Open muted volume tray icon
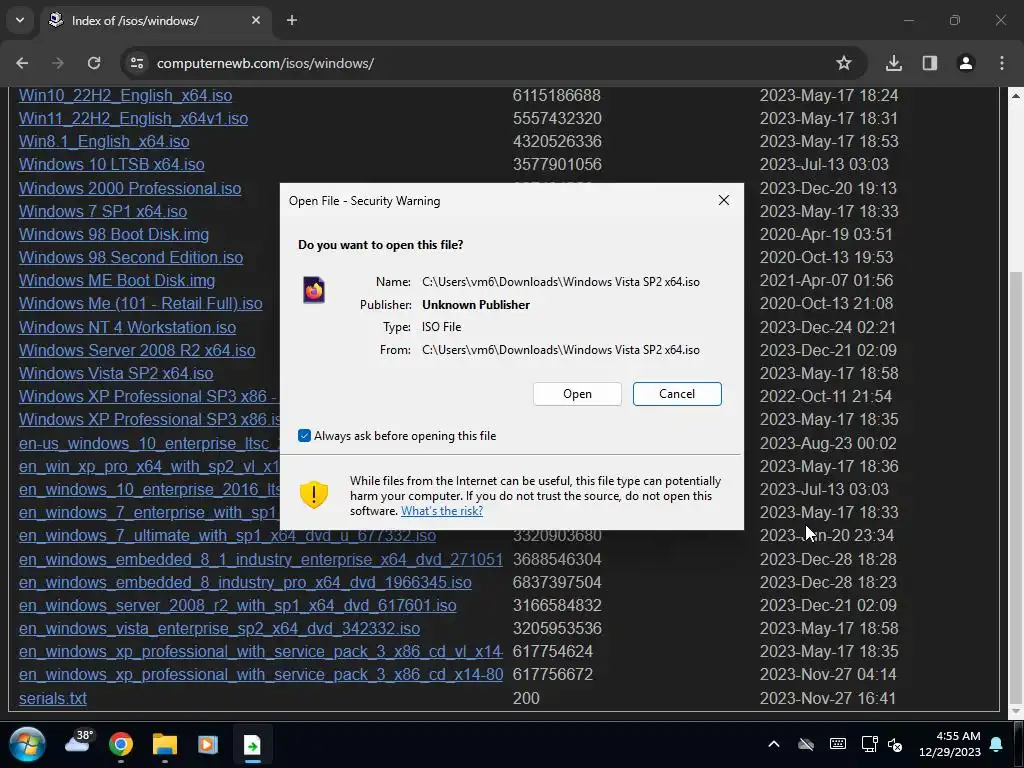The width and height of the screenshot is (1024, 768). point(895,744)
